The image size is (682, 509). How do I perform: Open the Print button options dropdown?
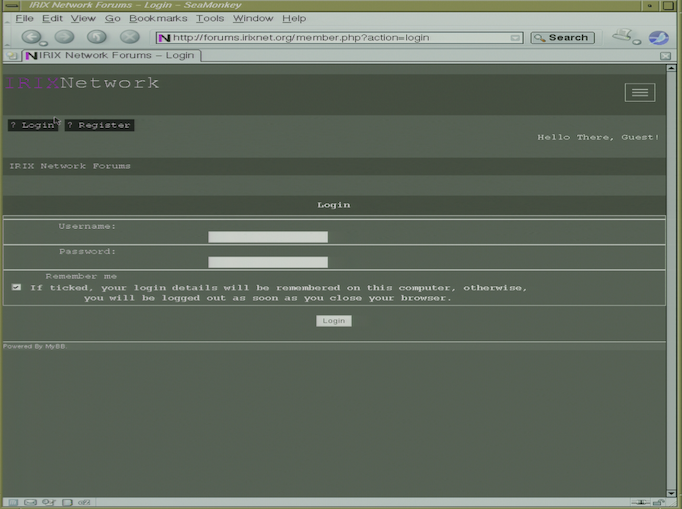(x=636, y=42)
